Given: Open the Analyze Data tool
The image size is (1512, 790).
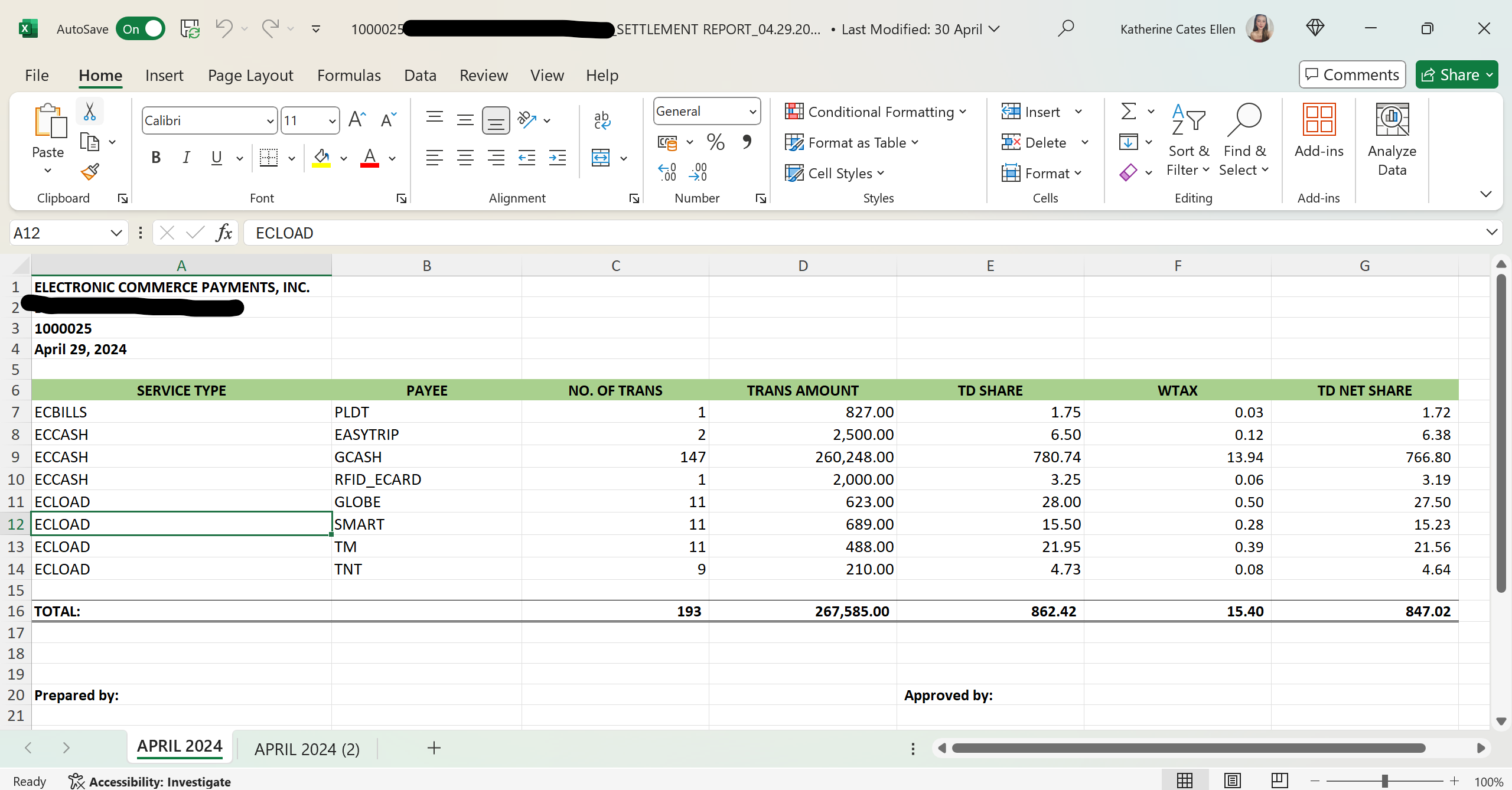Looking at the screenshot, I should [x=1392, y=140].
